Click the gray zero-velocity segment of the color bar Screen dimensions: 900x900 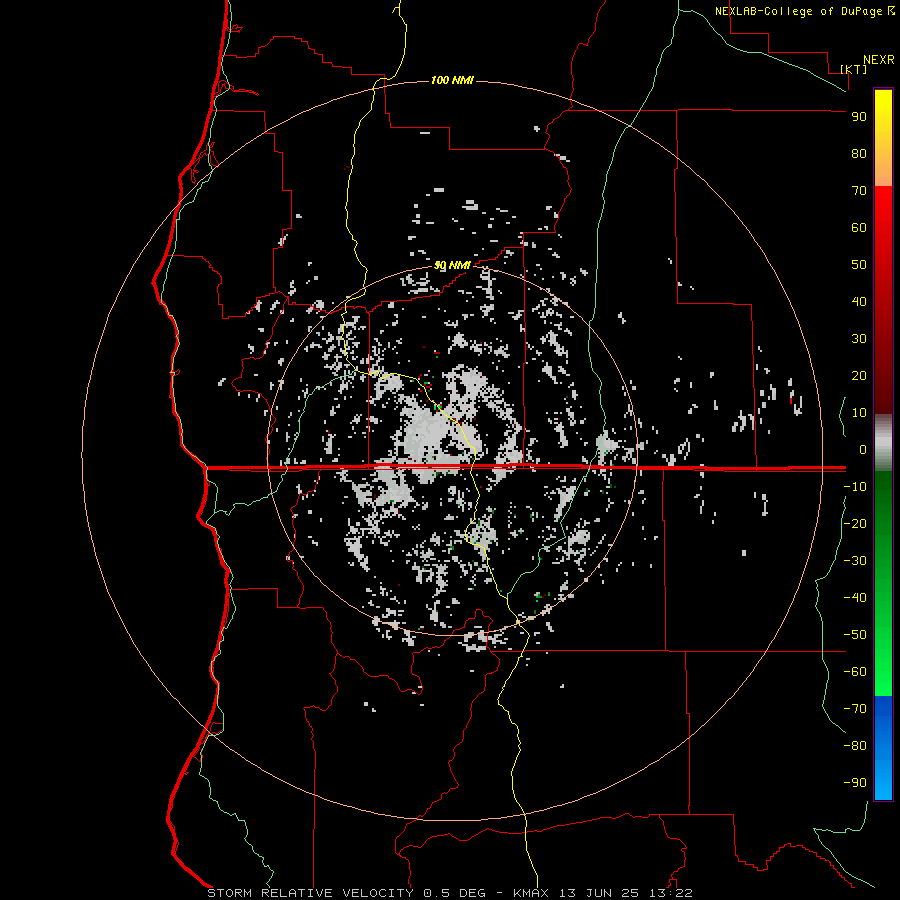(883, 443)
